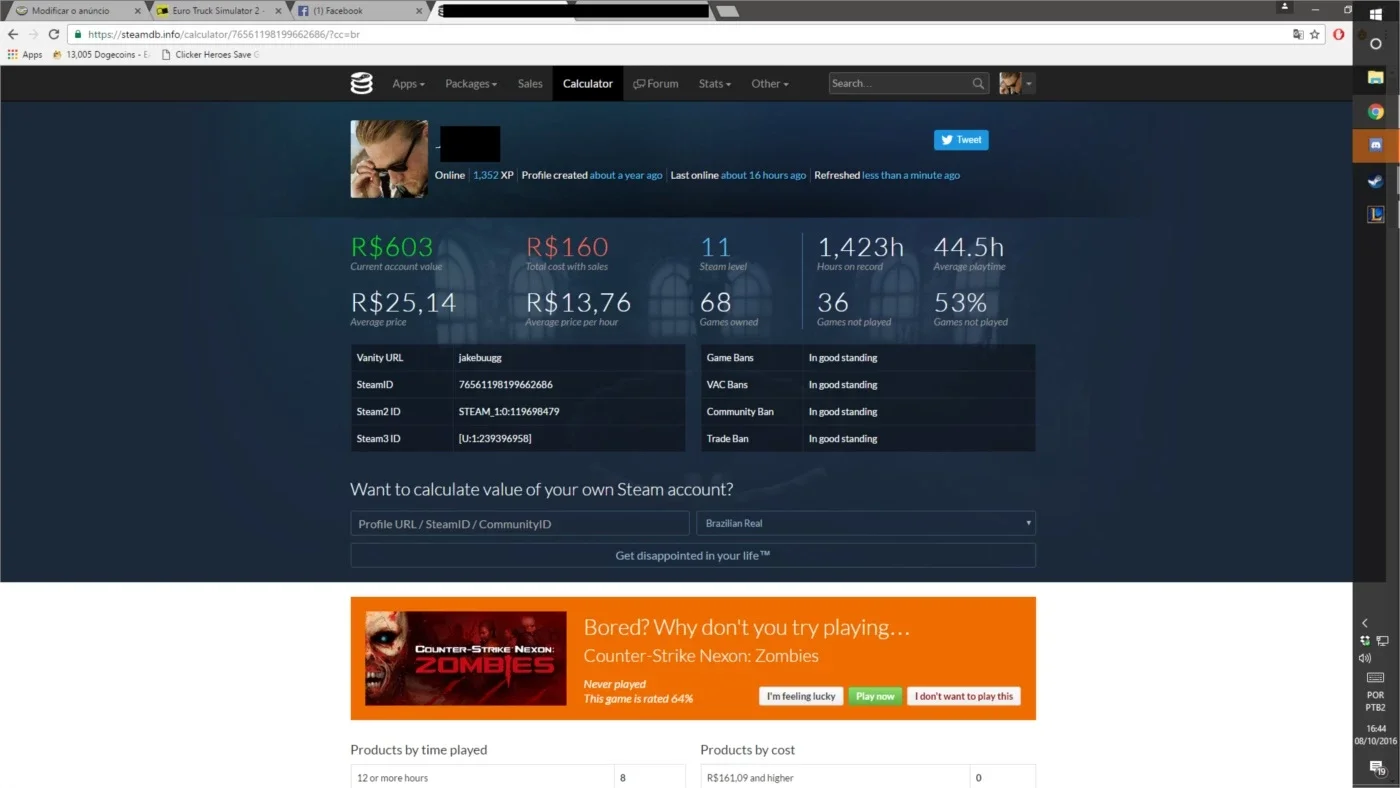The width and height of the screenshot is (1400, 788).
Task: Click the jakebuugg Vanity URL value
Action: (482, 358)
